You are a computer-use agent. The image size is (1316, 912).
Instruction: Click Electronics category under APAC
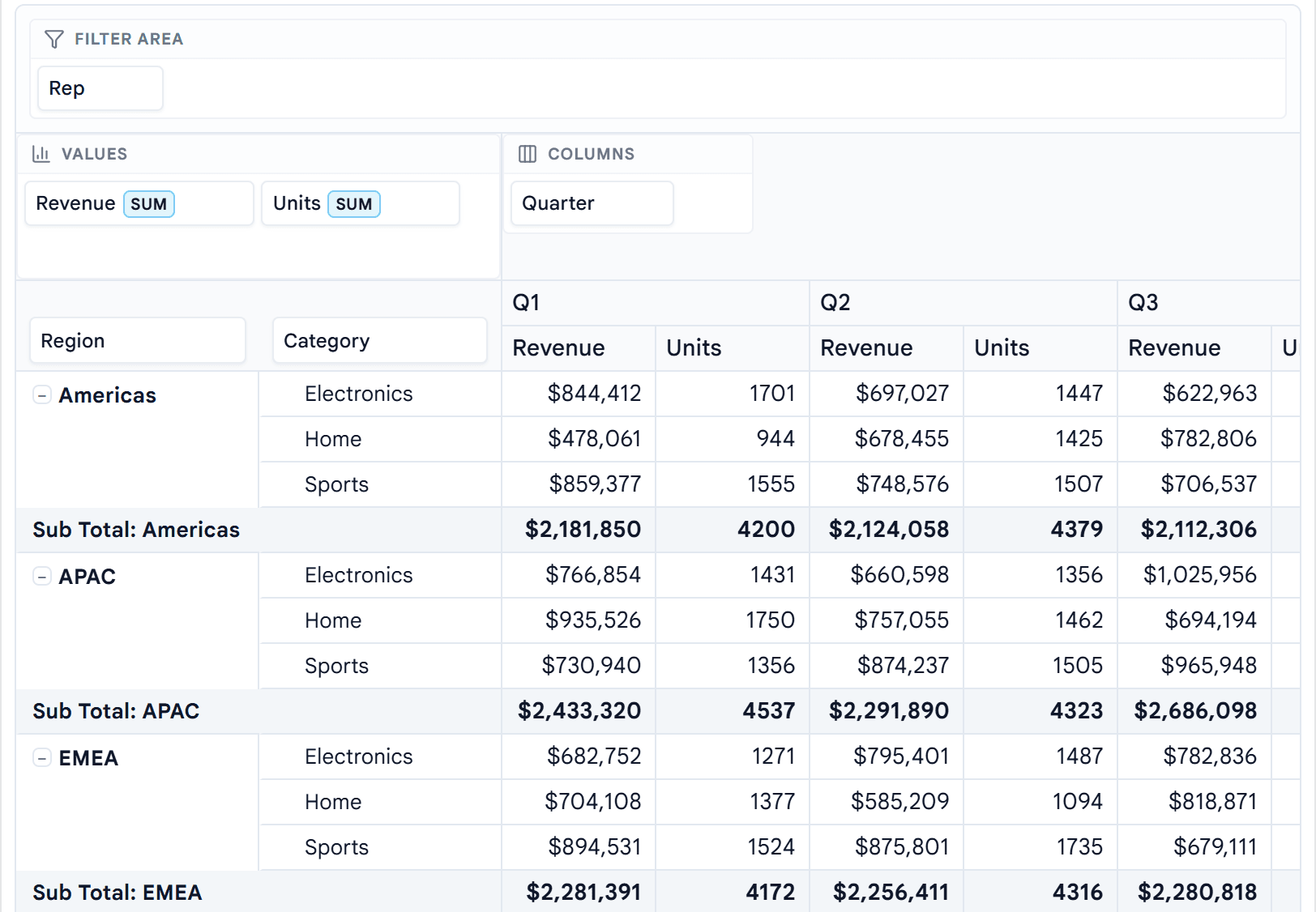pyautogui.click(x=359, y=575)
